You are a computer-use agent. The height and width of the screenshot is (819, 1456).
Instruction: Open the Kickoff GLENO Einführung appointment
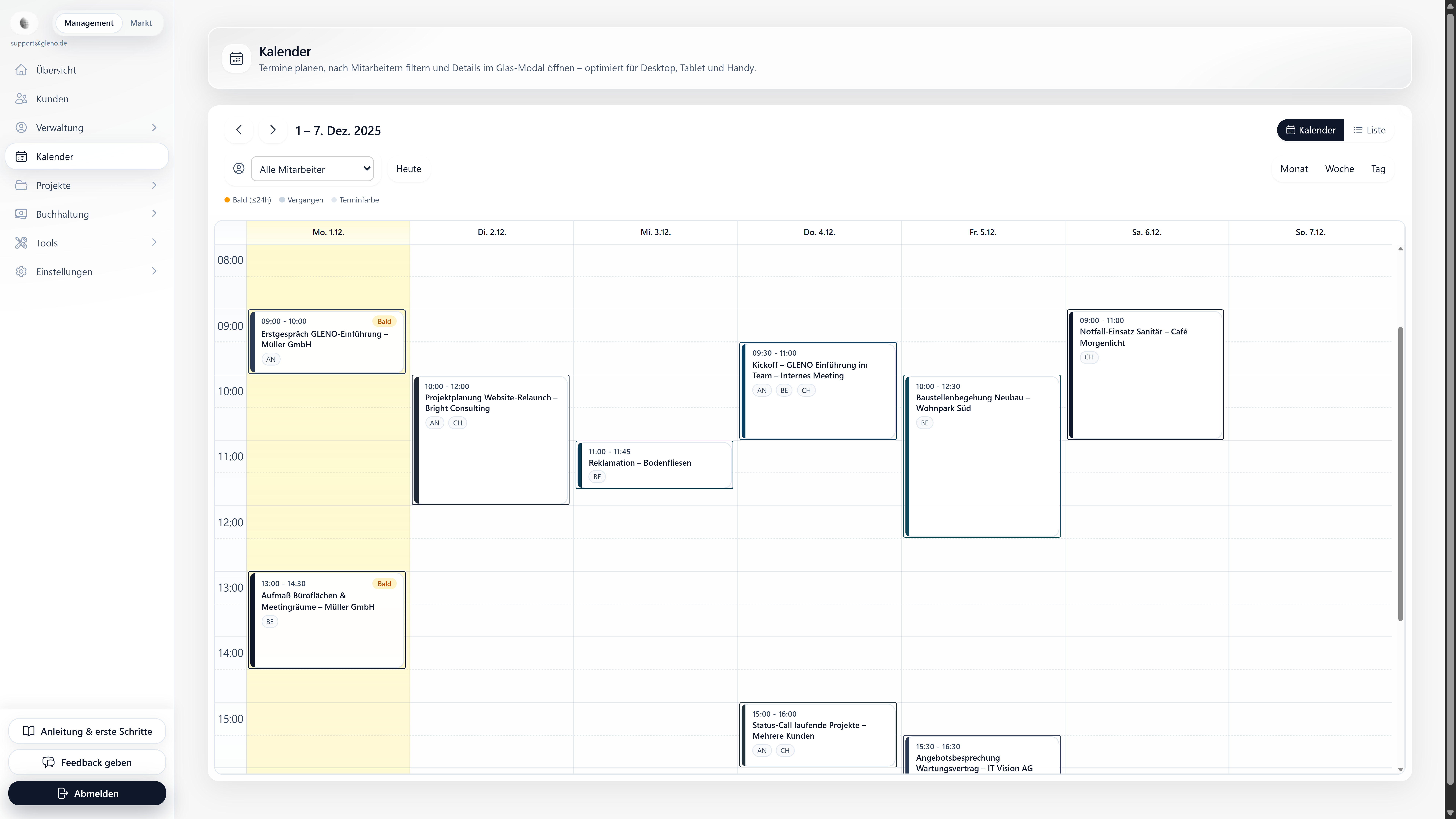(x=818, y=390)
